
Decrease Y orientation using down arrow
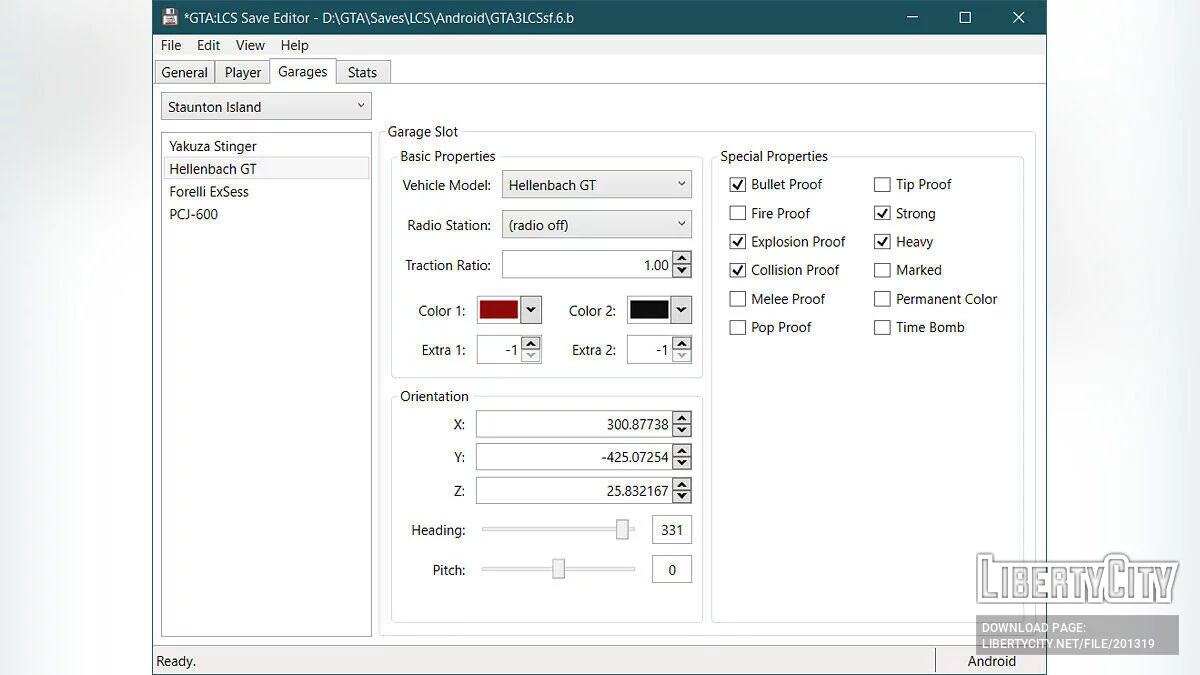click(682, 463)
